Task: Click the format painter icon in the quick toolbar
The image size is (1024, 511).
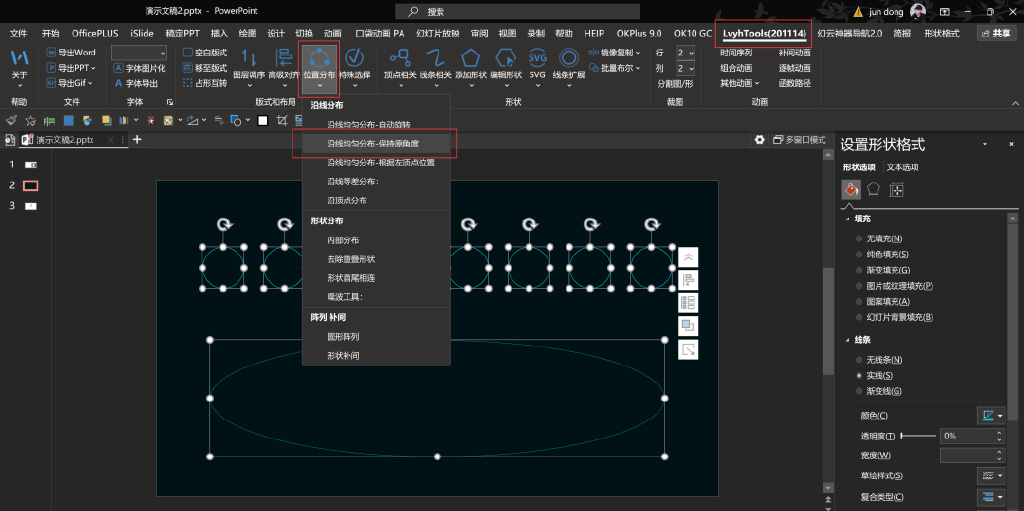Action: pos(11,120)
